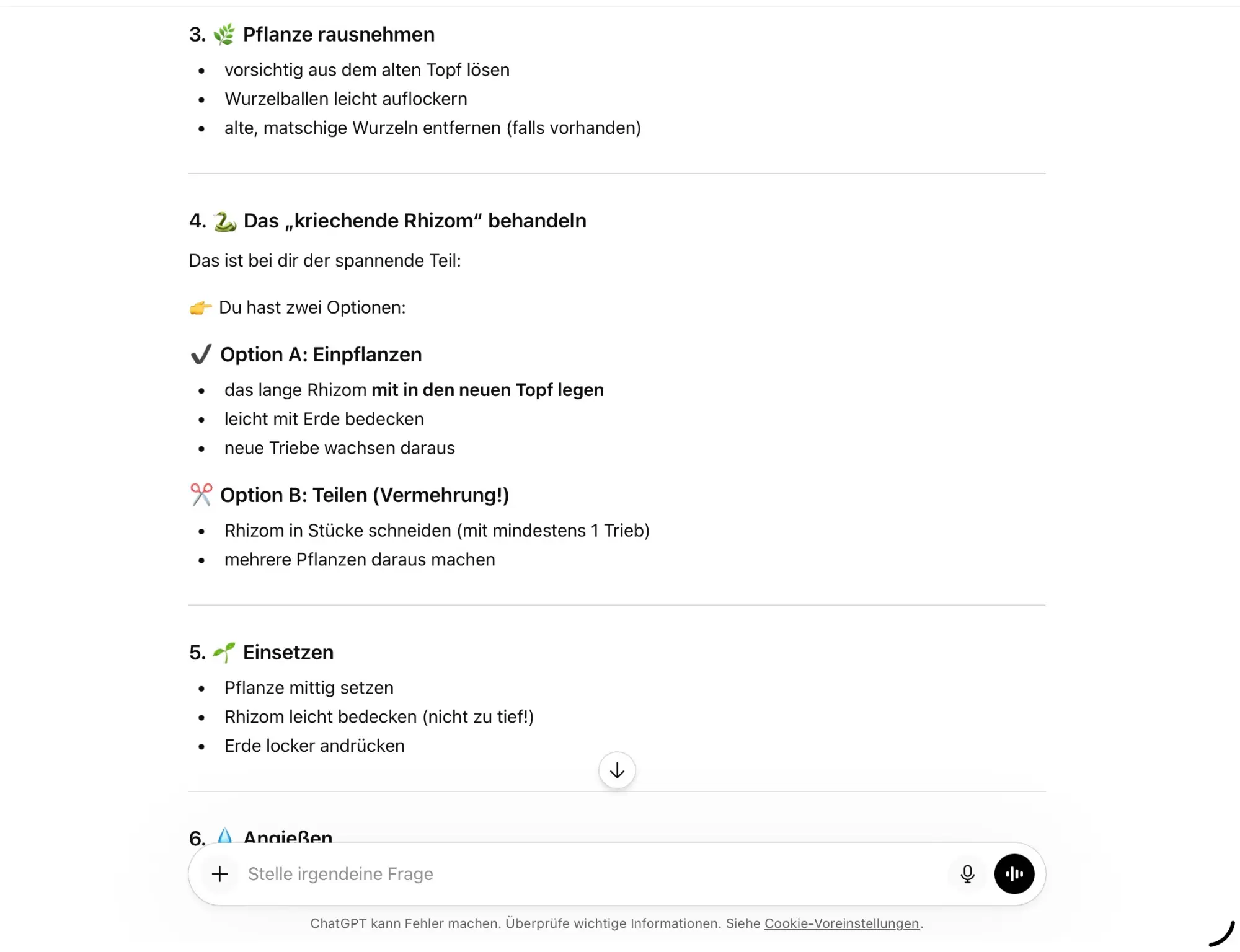The image size is (1240, 952).
Task: Start dictation with the microphone icon
Action: 967,874
